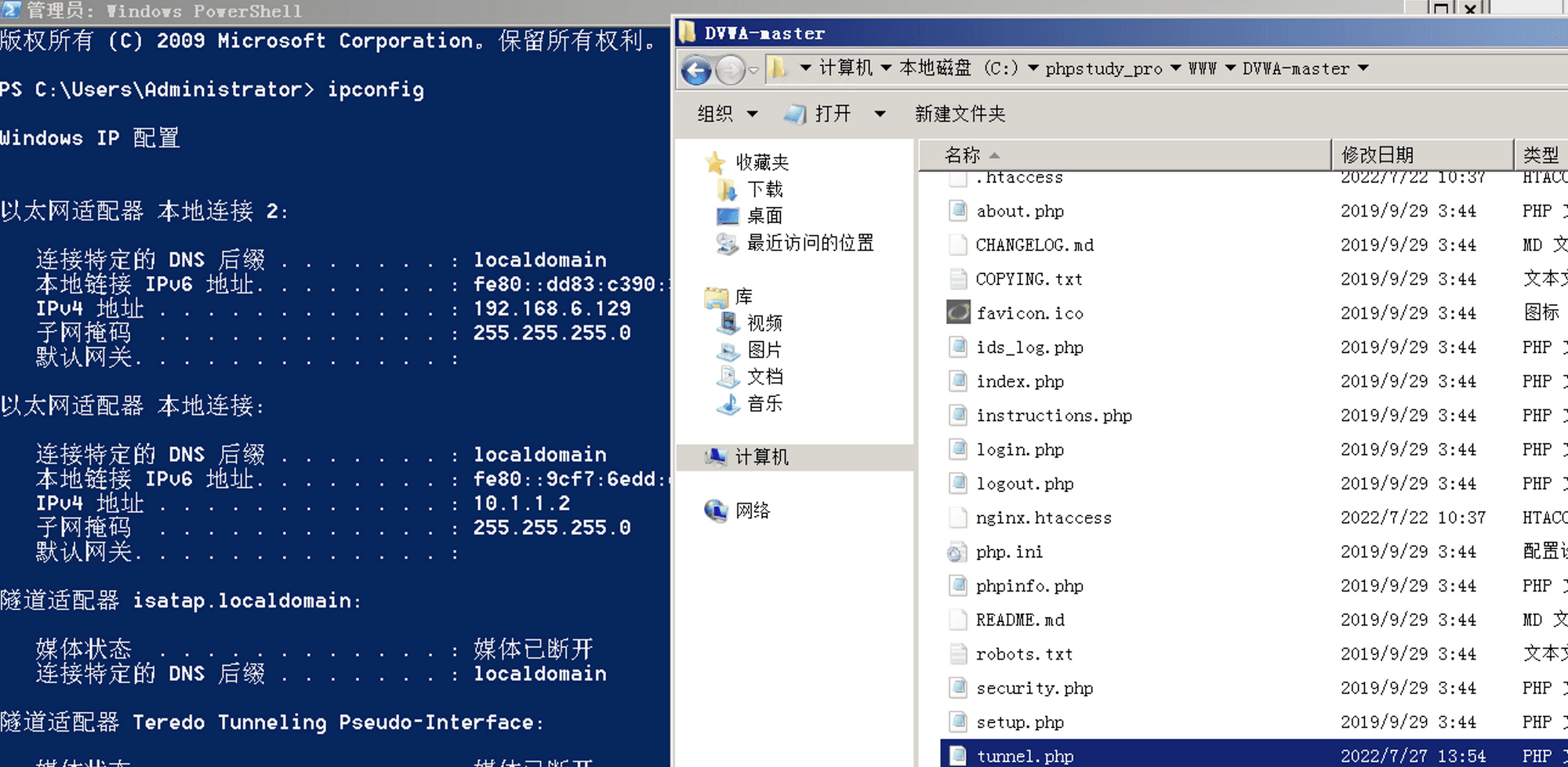This screenshot has width=1568, height=767.
Task: Open the 组织 menu
Action: pyautogui.click(x=728, y=114)
